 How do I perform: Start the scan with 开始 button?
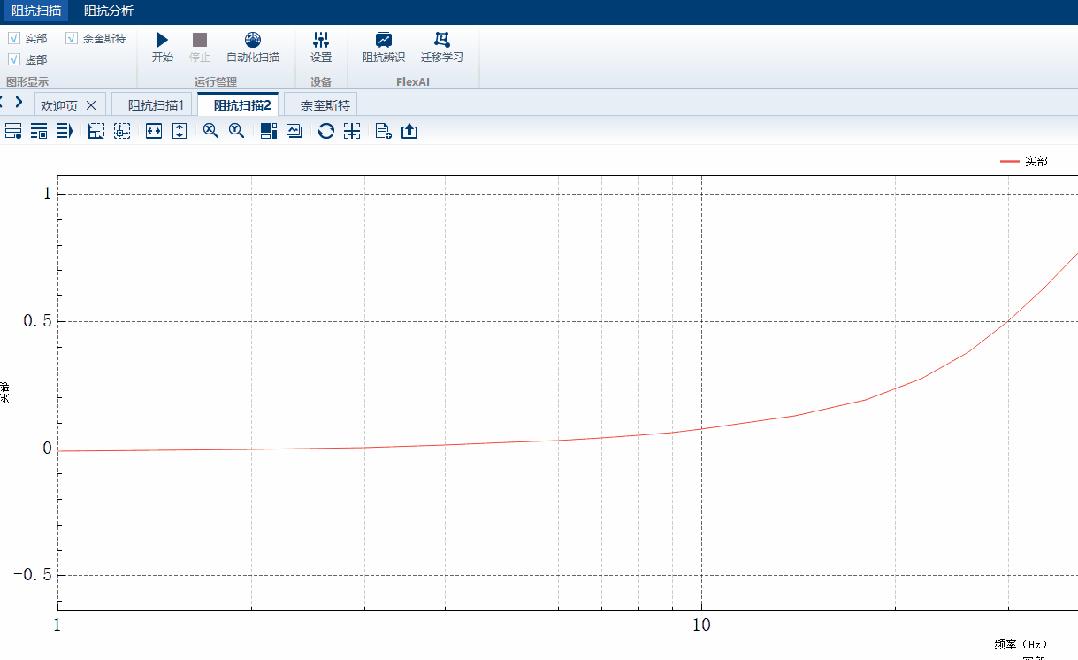pos(162,48)
